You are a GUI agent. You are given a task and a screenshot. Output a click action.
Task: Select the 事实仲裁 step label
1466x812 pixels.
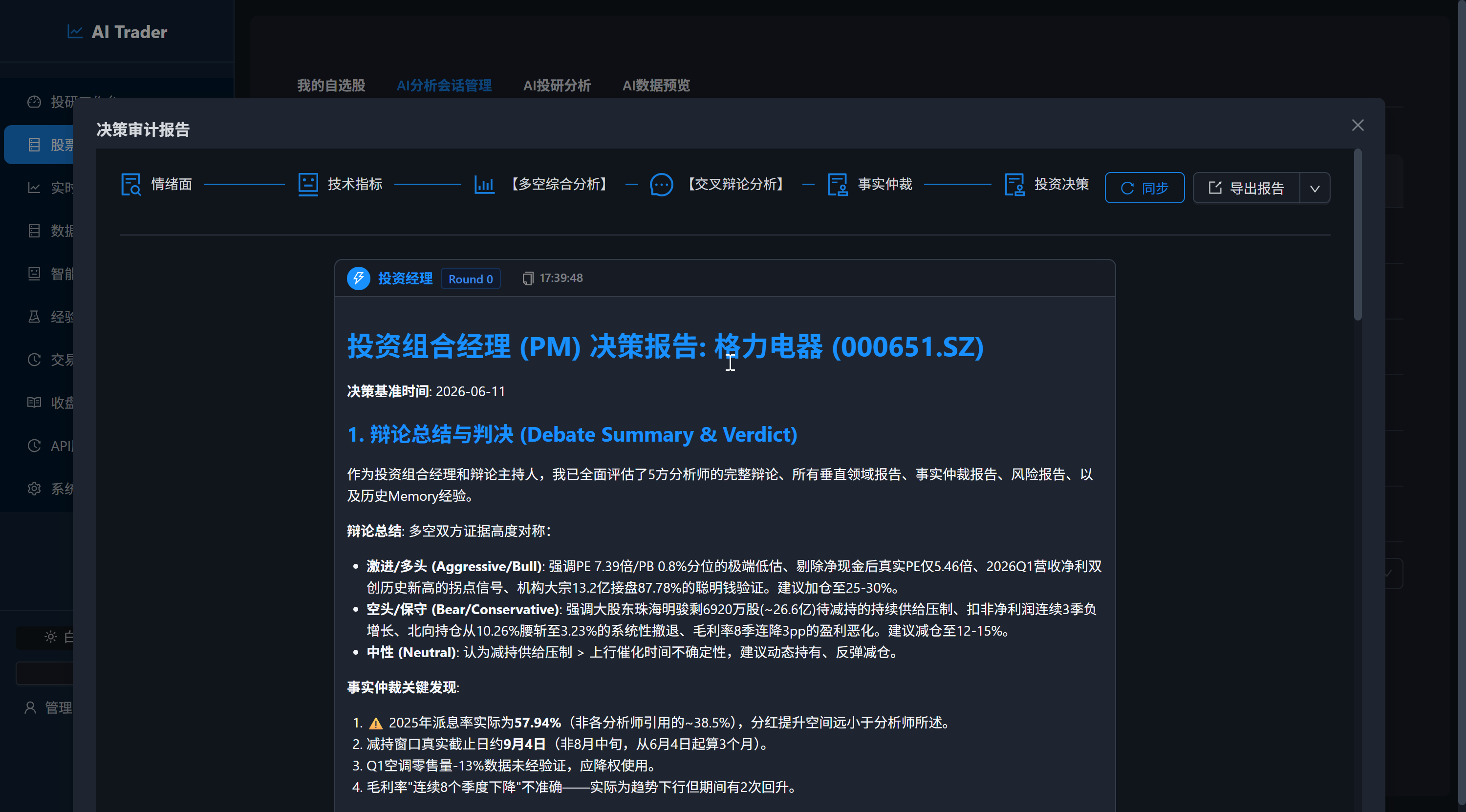(885, 184)
